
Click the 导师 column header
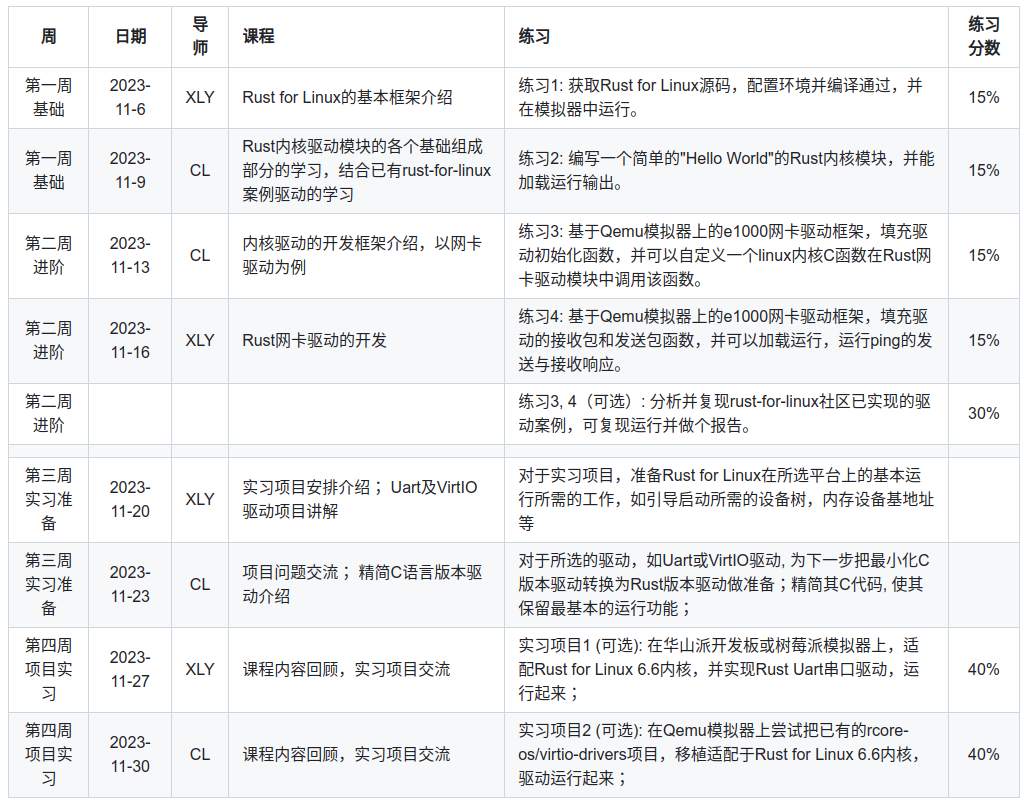pos(200,37)
